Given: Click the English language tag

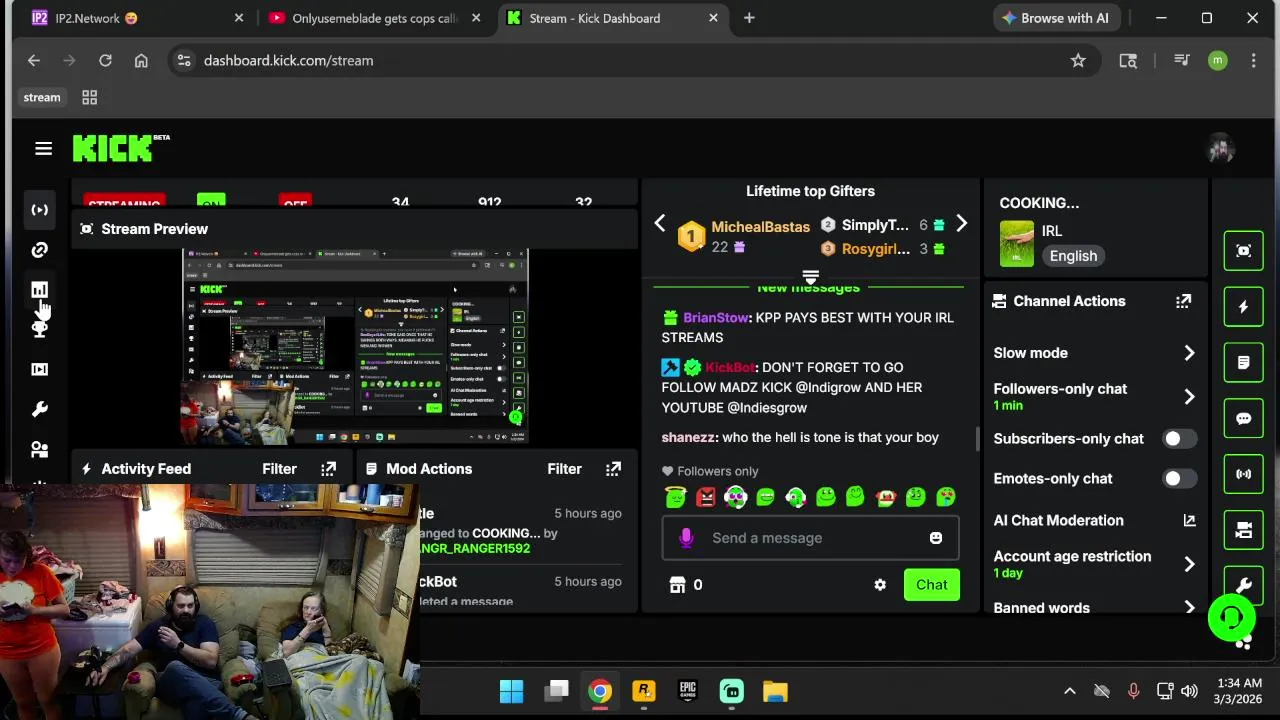Looking at the screenshot, I should 1073,256.
